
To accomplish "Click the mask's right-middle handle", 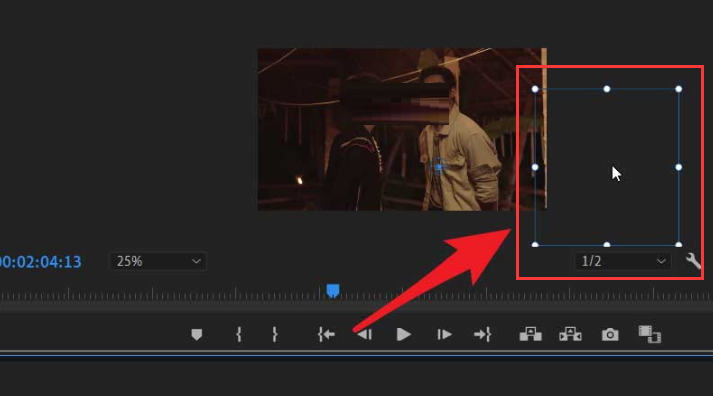I will pyautogui.click(x=678, y=167).
